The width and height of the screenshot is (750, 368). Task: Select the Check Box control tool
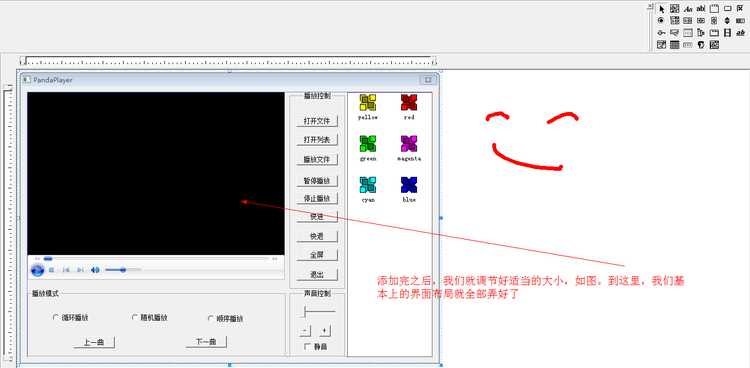[x=740, y=9]
